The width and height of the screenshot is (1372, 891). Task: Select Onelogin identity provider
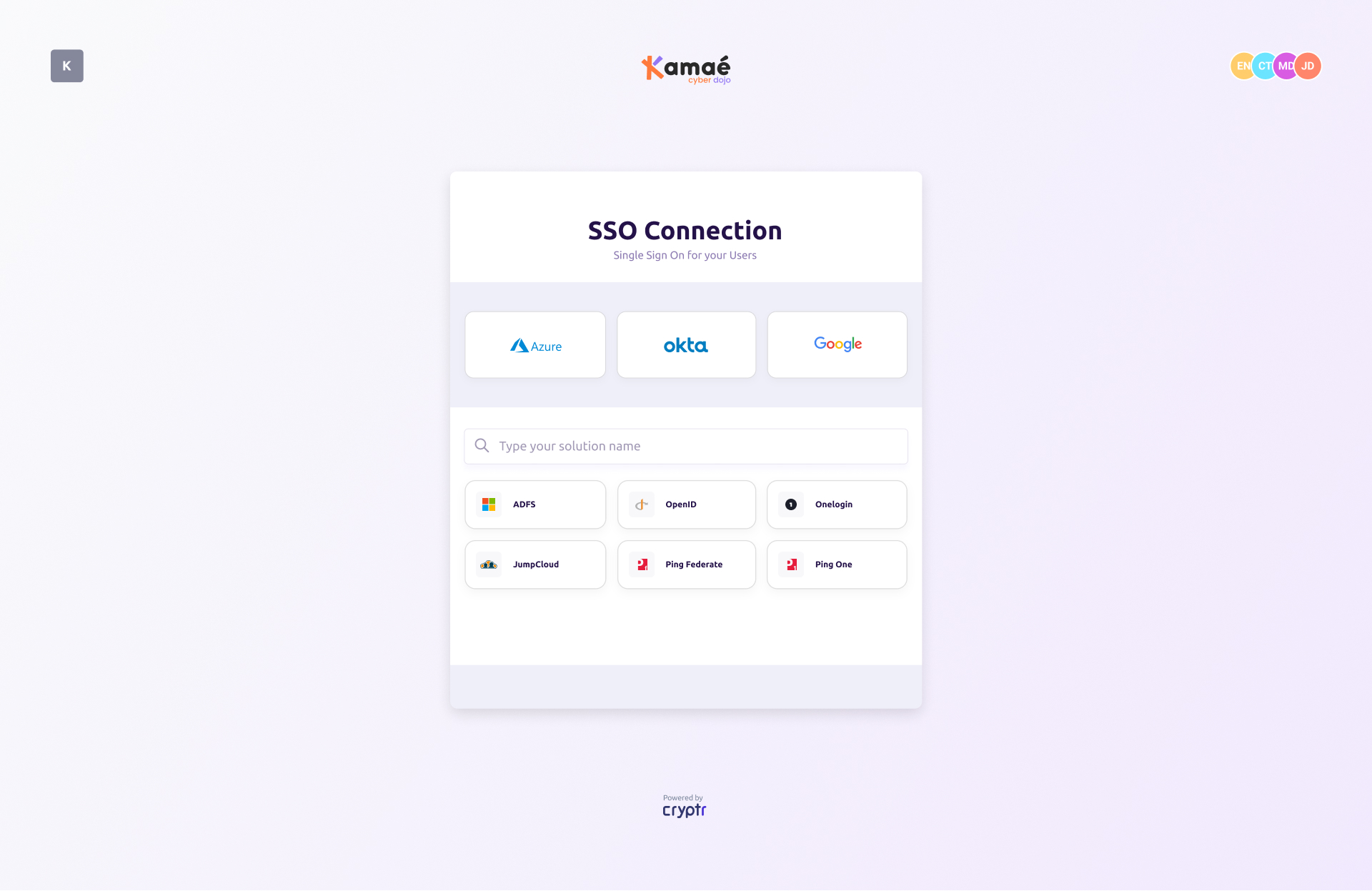[x=836, y=504]
